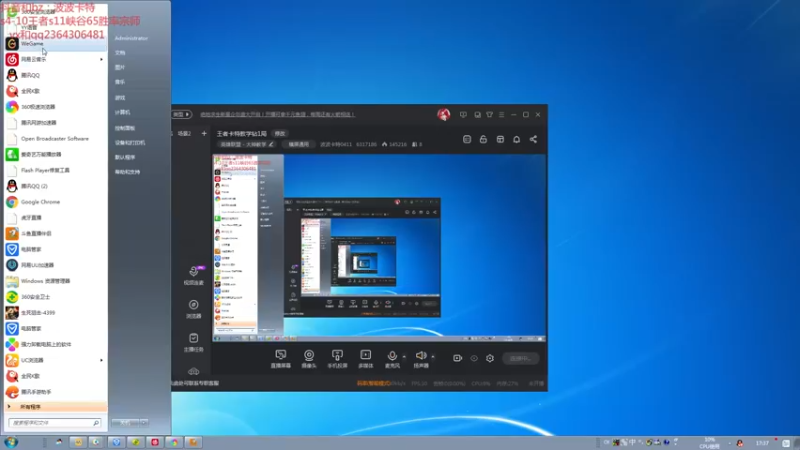Expand NetEase Cloud Music submenu arrow

[x=101, y=59]
